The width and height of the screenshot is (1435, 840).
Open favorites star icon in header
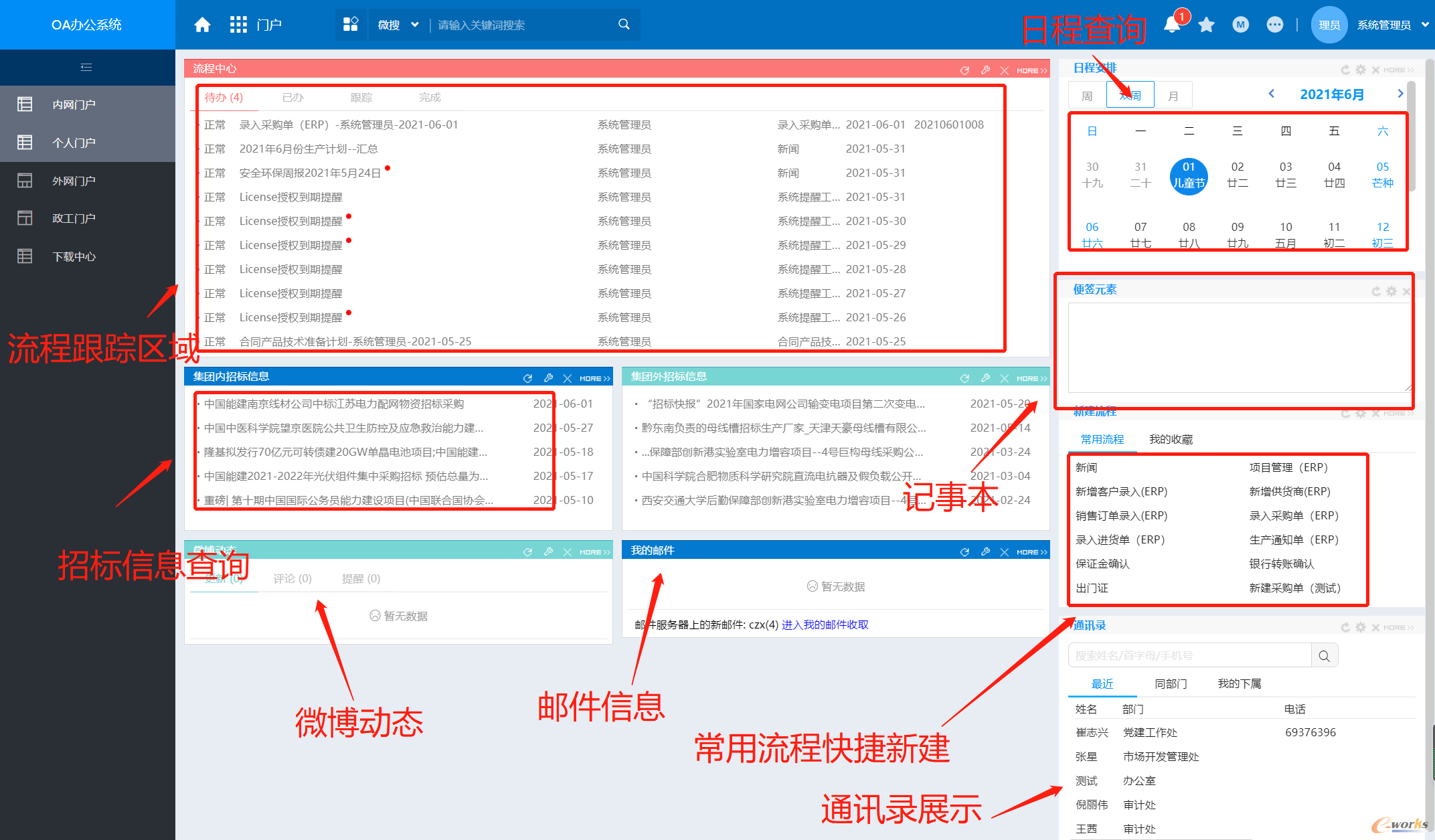point(1207,25)
